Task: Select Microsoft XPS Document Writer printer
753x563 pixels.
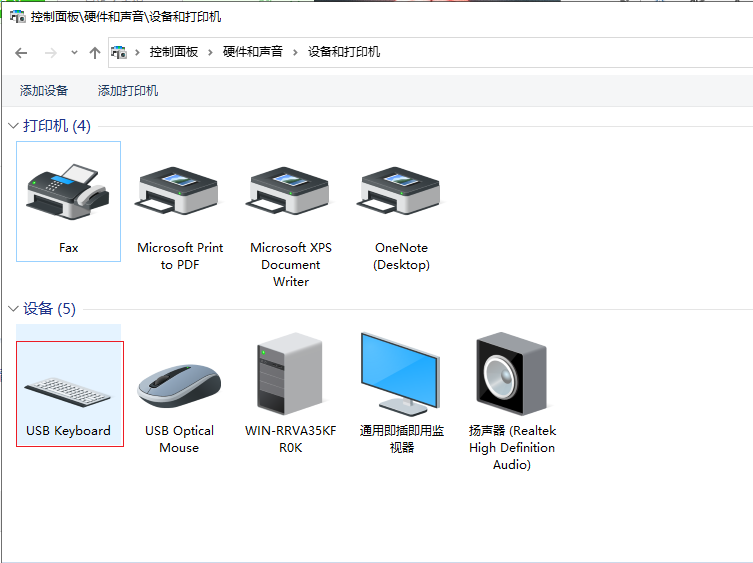Action: [x=291, y=200]
